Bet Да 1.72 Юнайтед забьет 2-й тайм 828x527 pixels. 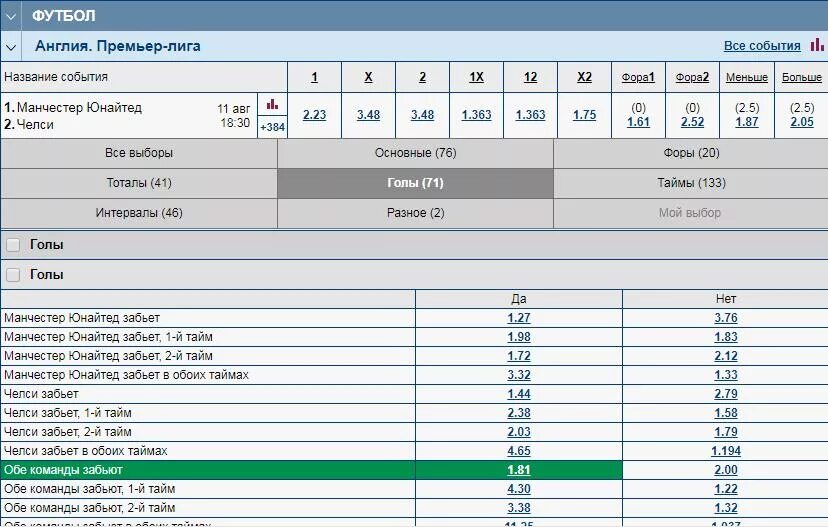(x=519, y=356)
